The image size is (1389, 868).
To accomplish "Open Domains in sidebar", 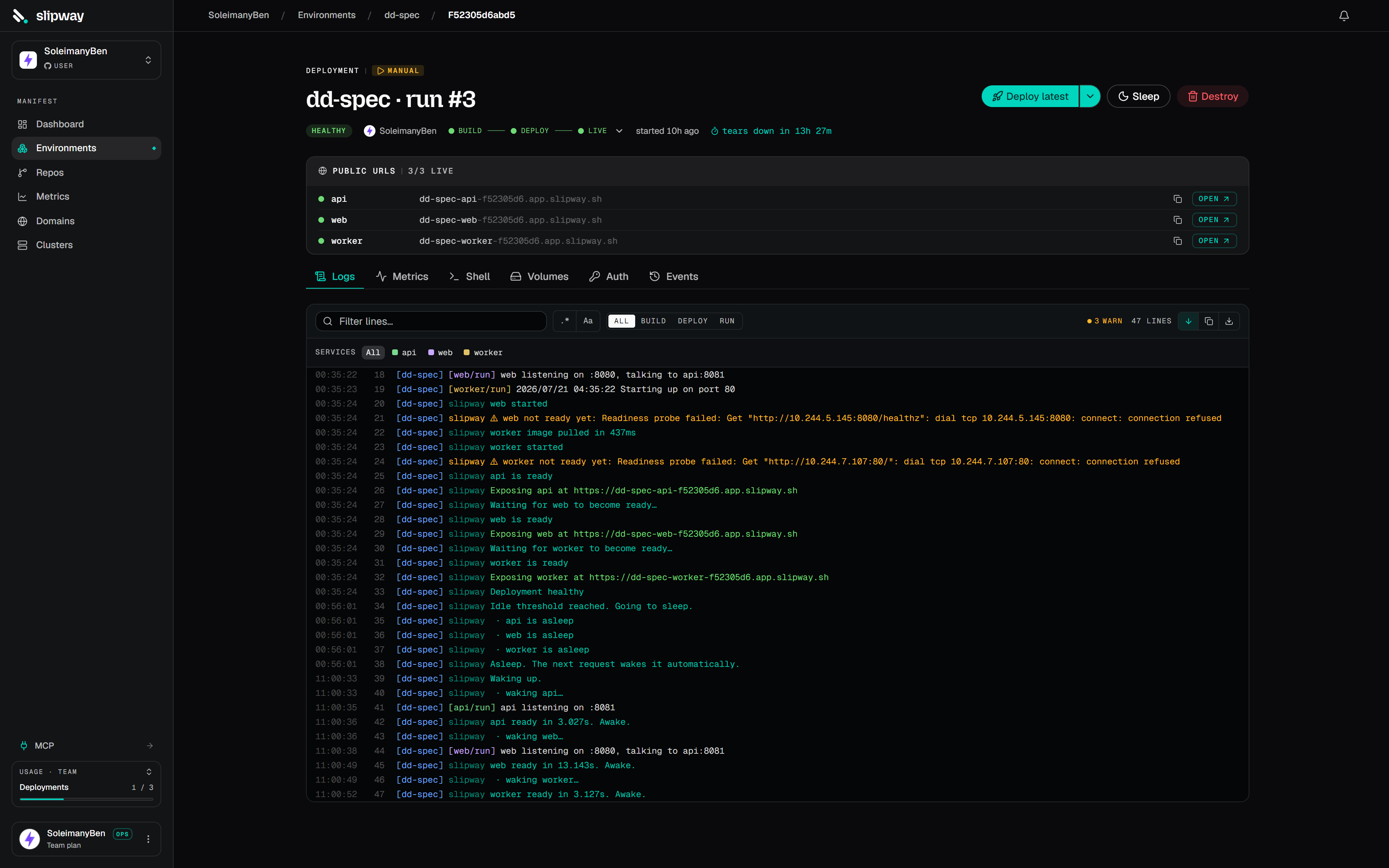I will tap(86, 221).
